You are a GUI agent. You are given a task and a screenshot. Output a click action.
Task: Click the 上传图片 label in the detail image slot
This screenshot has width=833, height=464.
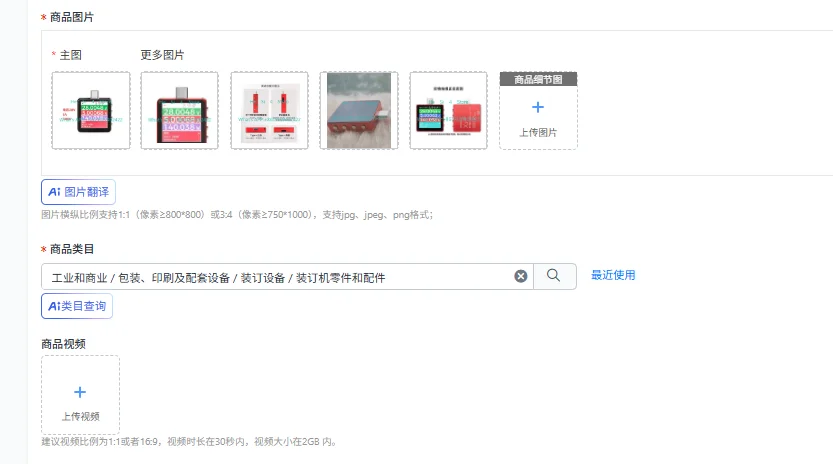(538, 133)
